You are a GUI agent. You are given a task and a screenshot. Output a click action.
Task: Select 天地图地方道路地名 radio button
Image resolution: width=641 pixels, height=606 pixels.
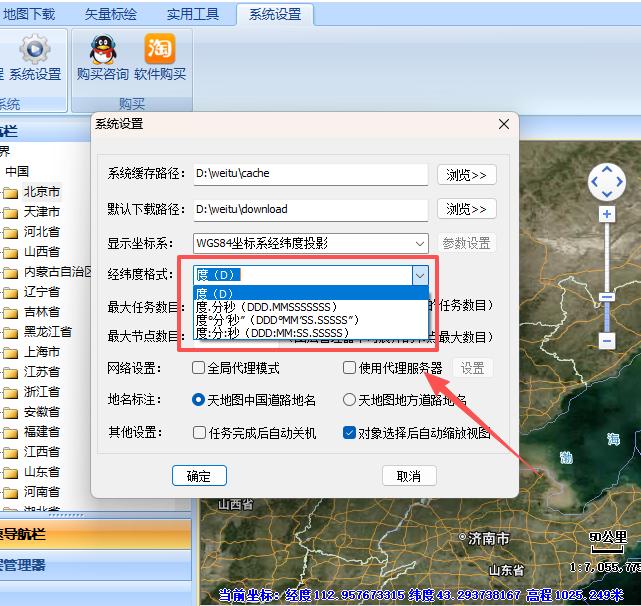coord(349,400)
